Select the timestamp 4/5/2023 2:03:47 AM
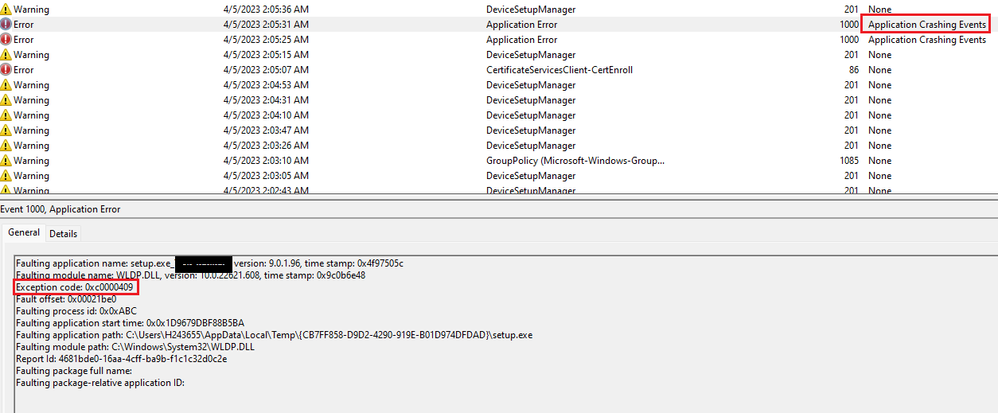 [266, 130]
